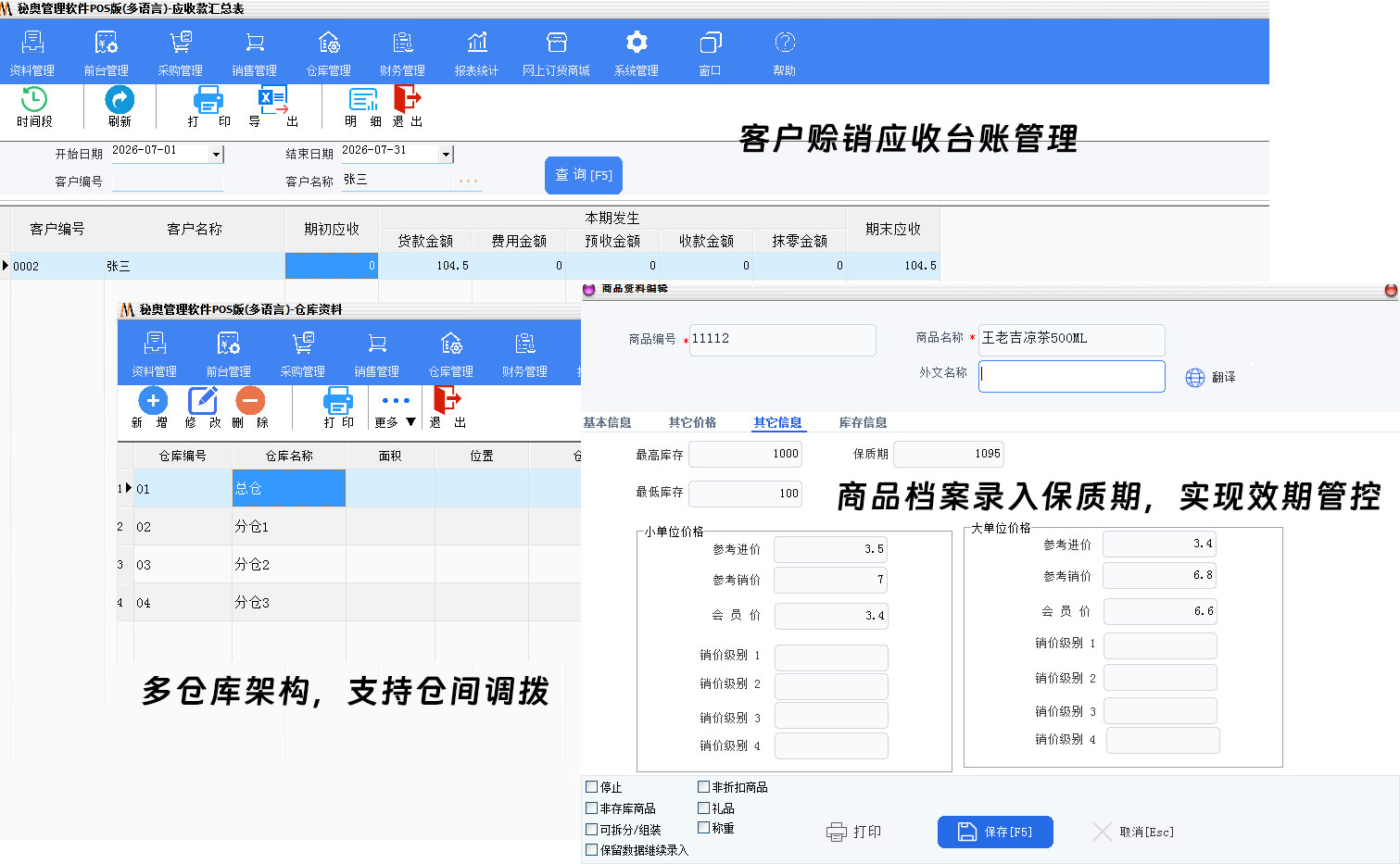
Task: Click the 最高库存 field showing 1000
Action: tap(746, 454)
